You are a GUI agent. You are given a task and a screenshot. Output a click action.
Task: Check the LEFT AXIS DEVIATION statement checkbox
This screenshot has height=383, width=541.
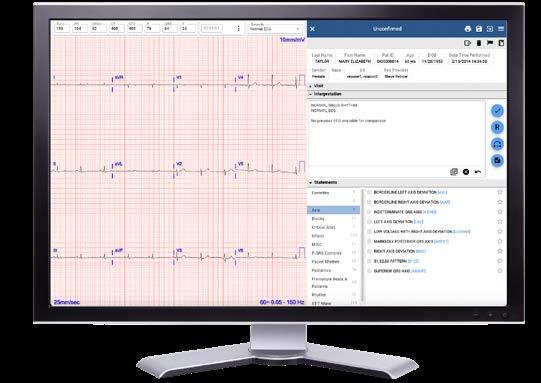[x=369, y=222]
